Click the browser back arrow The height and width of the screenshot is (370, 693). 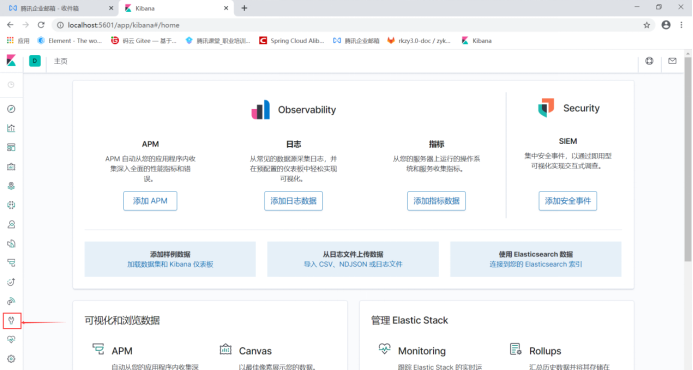point(10,25)
